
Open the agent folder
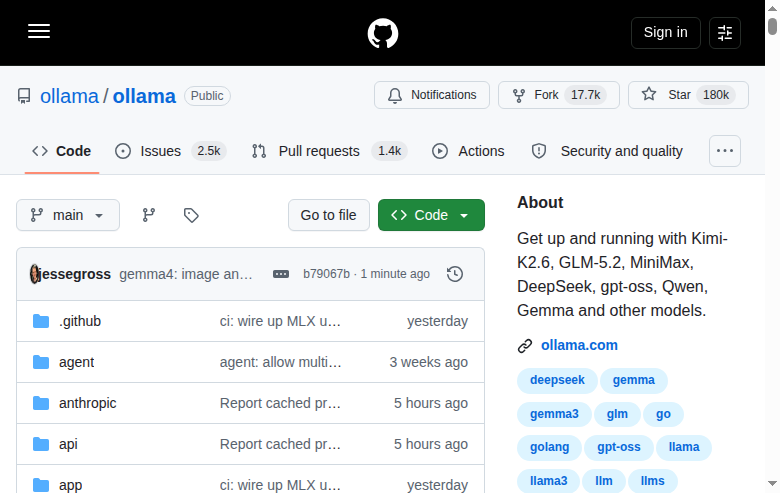pos(76,362)
